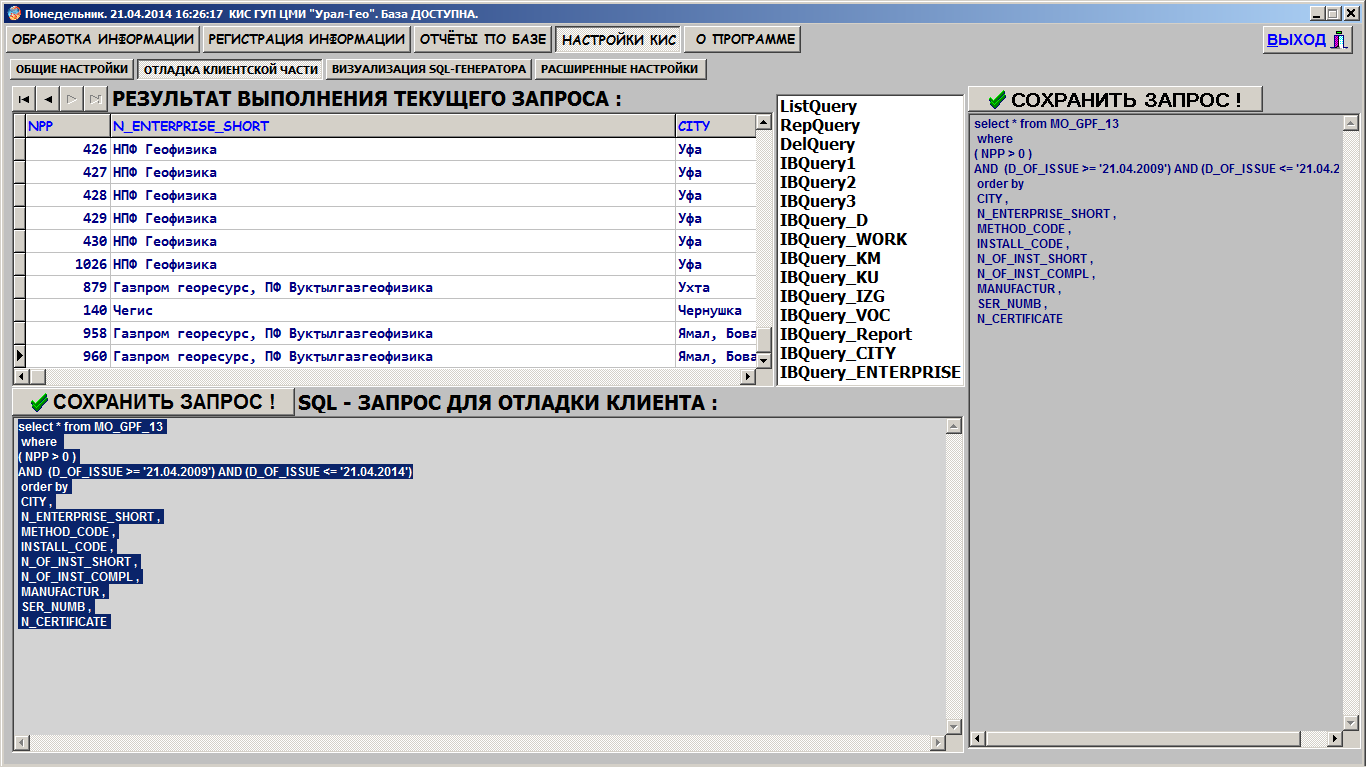Click right SQL panel horizontal scroll left arrow
This screenshot has width=1366, height=768.
(980, 738)
